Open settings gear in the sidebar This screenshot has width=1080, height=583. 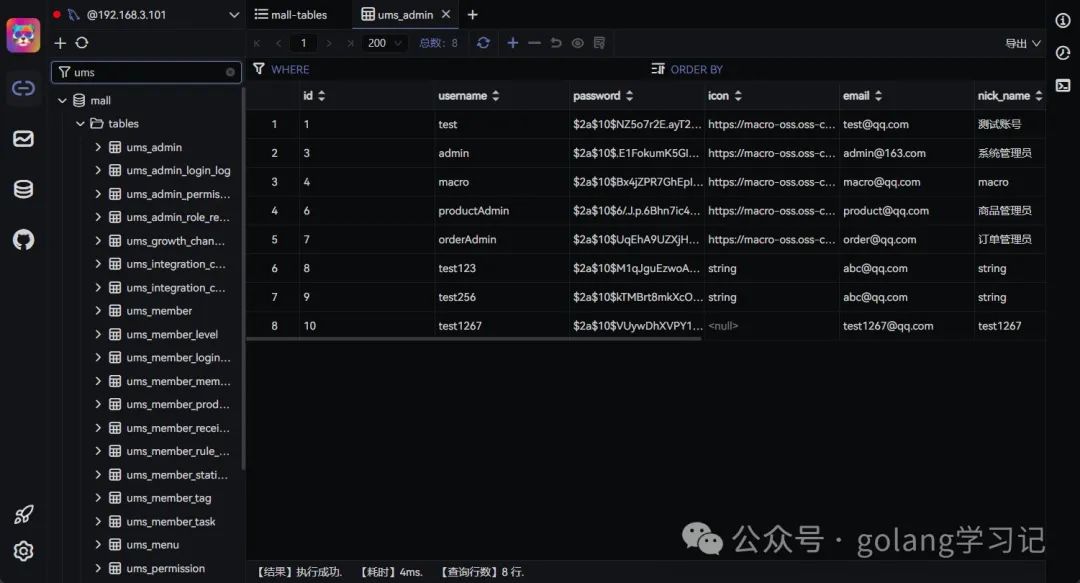23,551
